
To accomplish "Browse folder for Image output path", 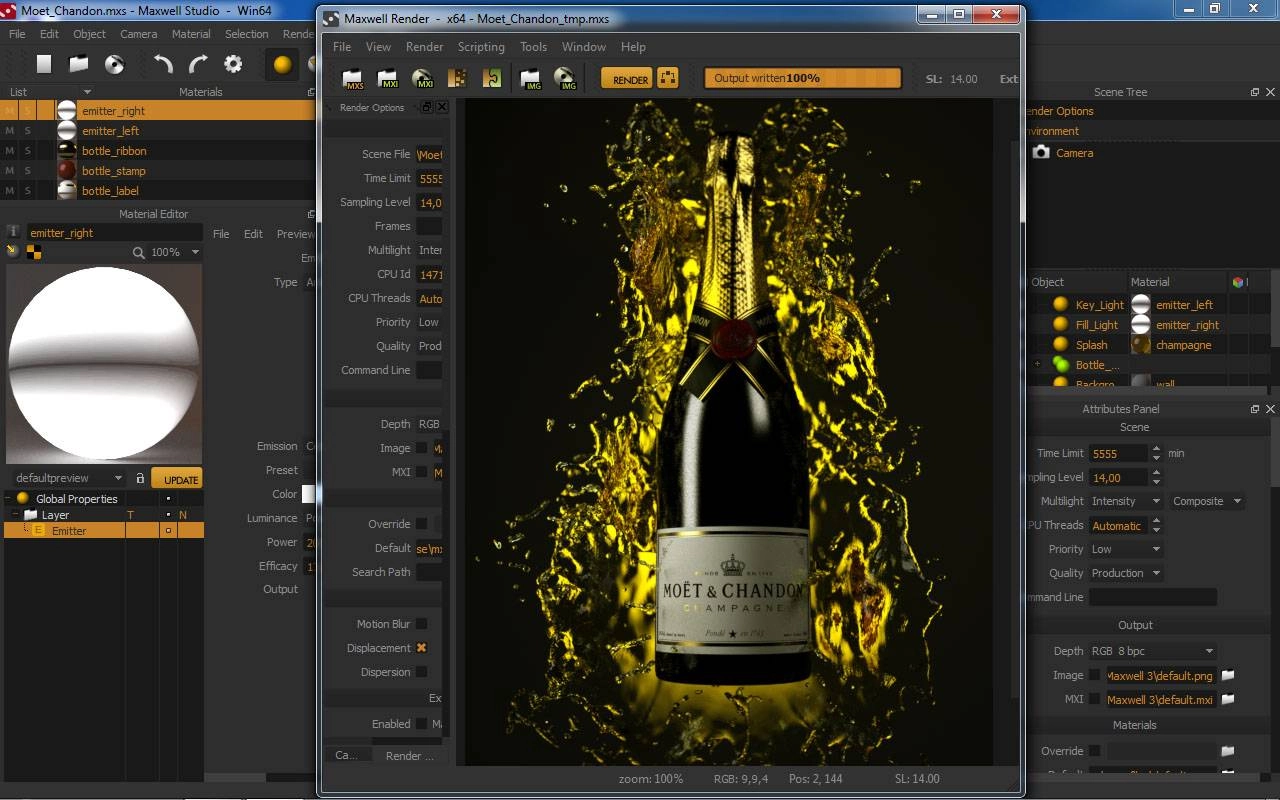I will 1228,676.
